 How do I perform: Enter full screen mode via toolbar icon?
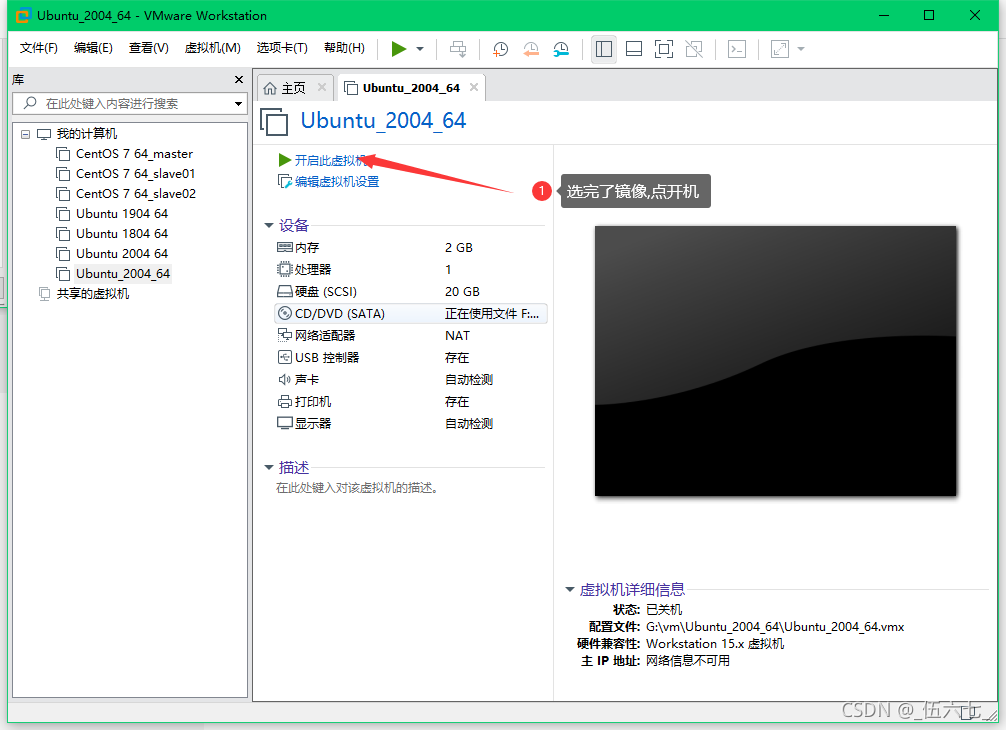coord(664,49)
